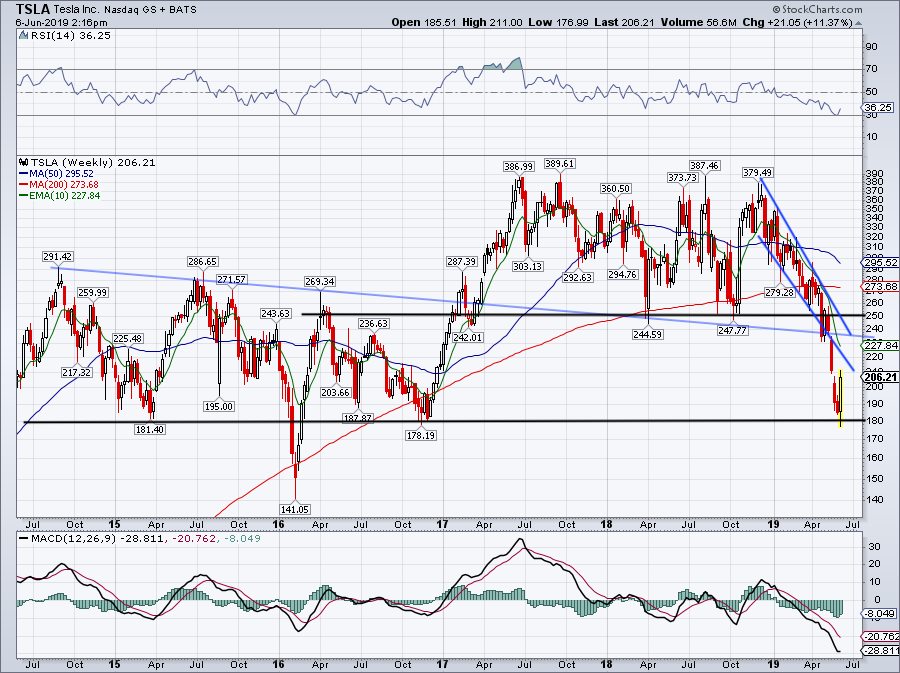Click the green EMA(10) 227.84 legend entry

tap(59, 195)
